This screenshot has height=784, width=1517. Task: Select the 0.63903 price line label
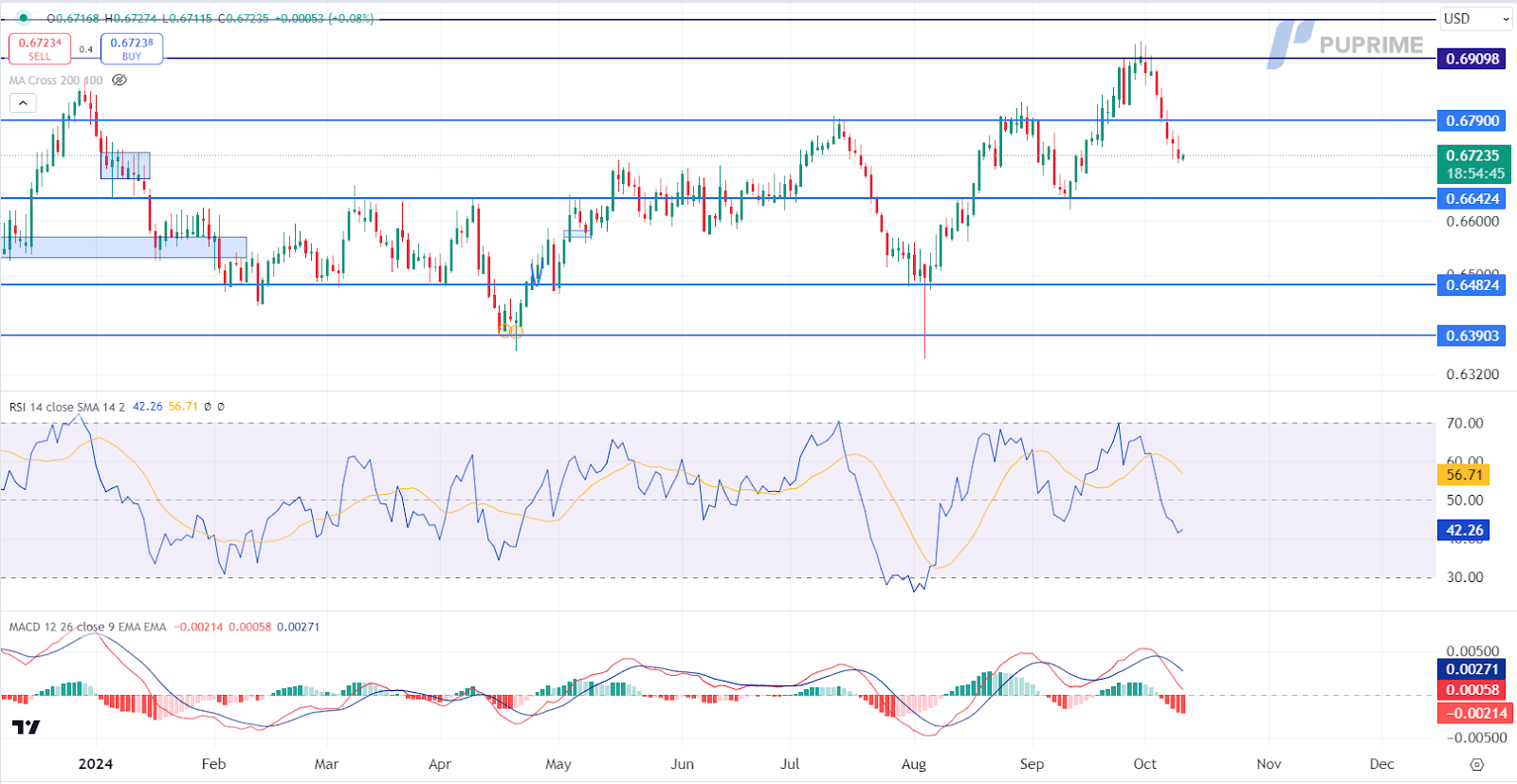[1471, 336]
